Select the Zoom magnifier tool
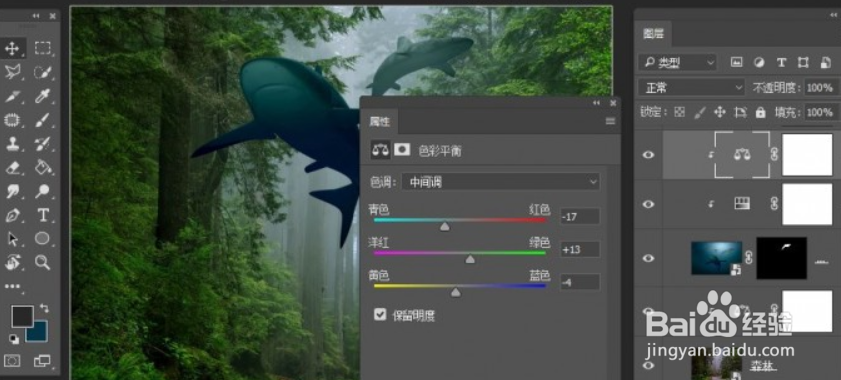This screenshot has height=380, width=841. (42, 262)
